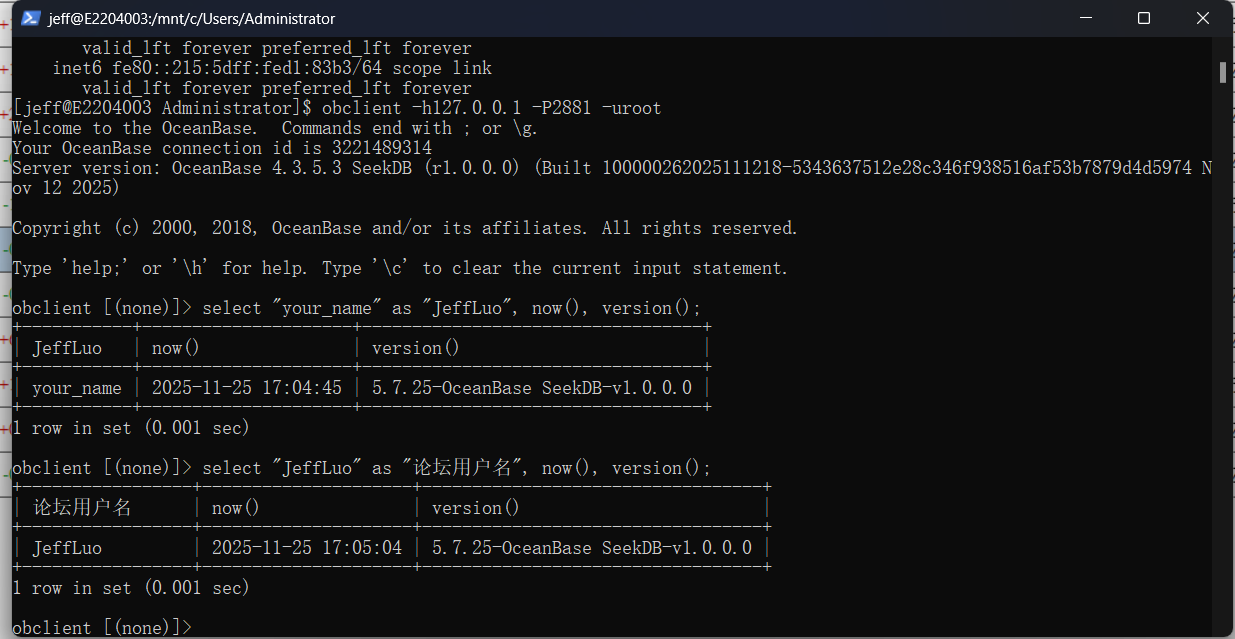The image size is (1235, 639).
Task: Maximize the terminal window
Action: coord(1144,18)
